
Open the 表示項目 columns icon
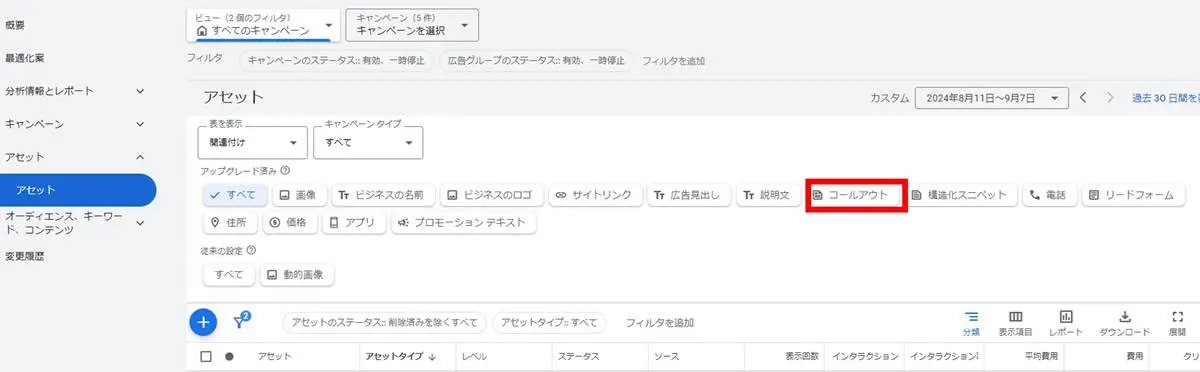pyautogui.click(x=1015, y=316)
